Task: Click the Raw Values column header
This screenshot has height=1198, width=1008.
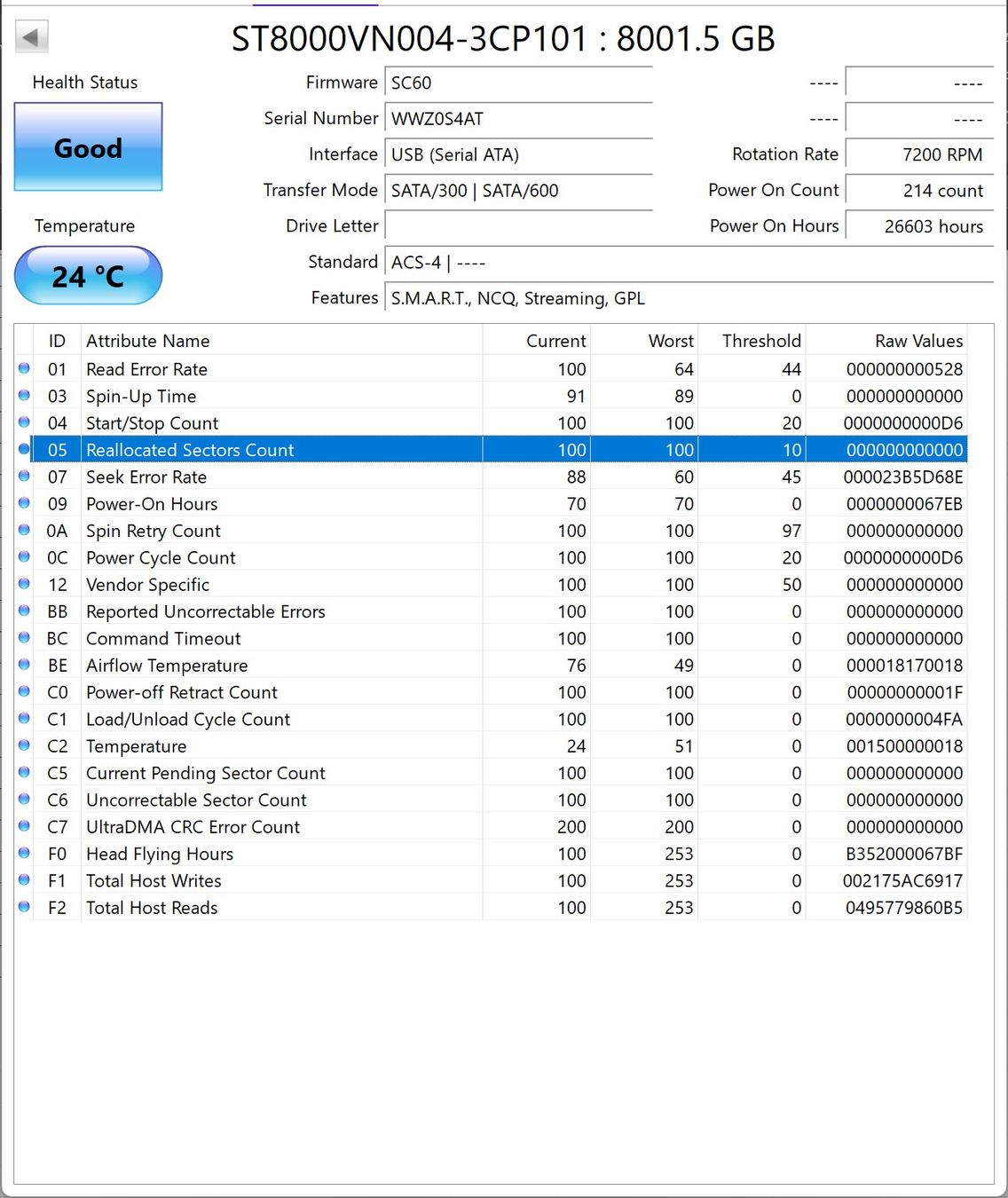Action: pos(886,341)
